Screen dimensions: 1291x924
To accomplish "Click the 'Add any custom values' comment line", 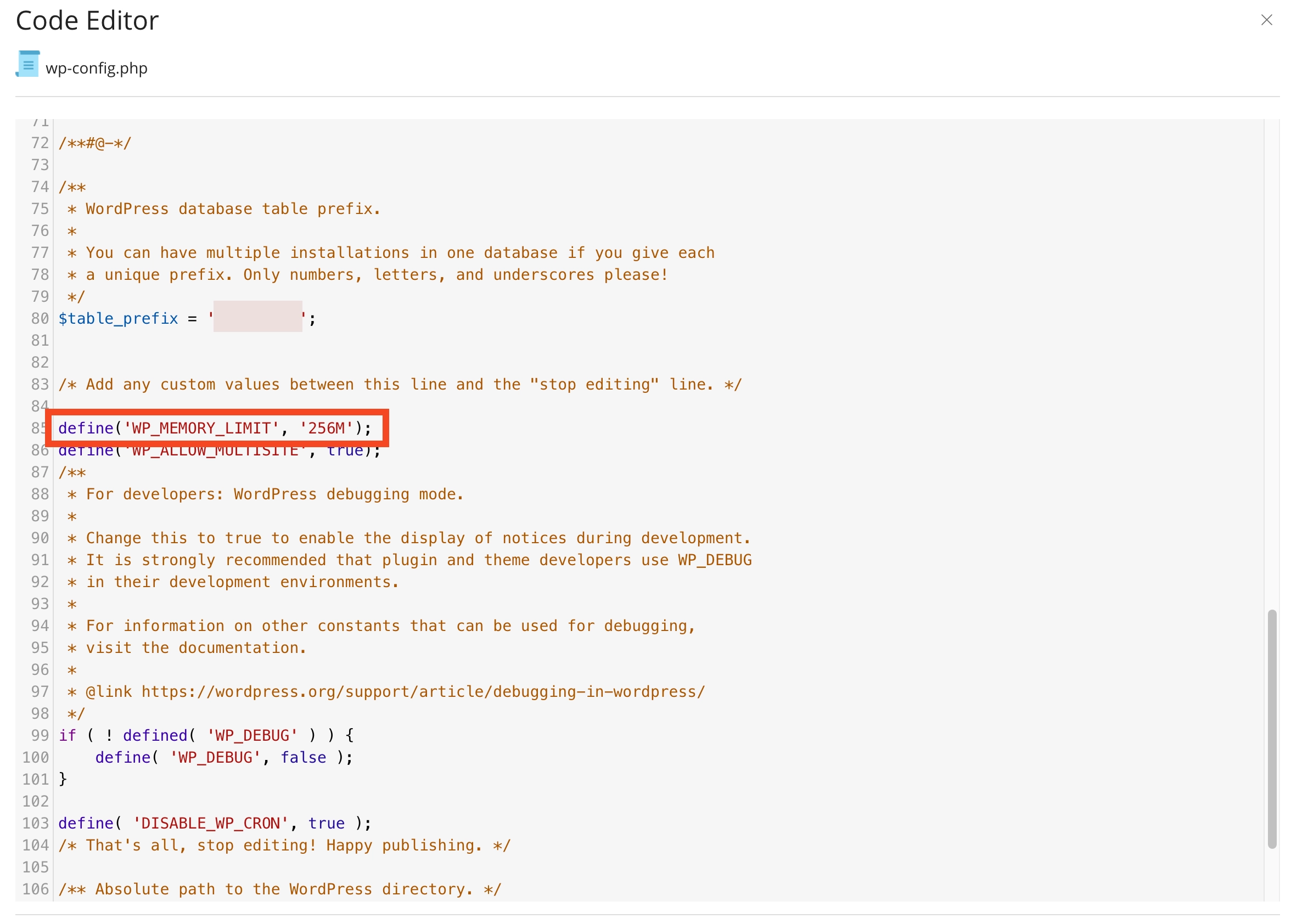I will [400, 384].
